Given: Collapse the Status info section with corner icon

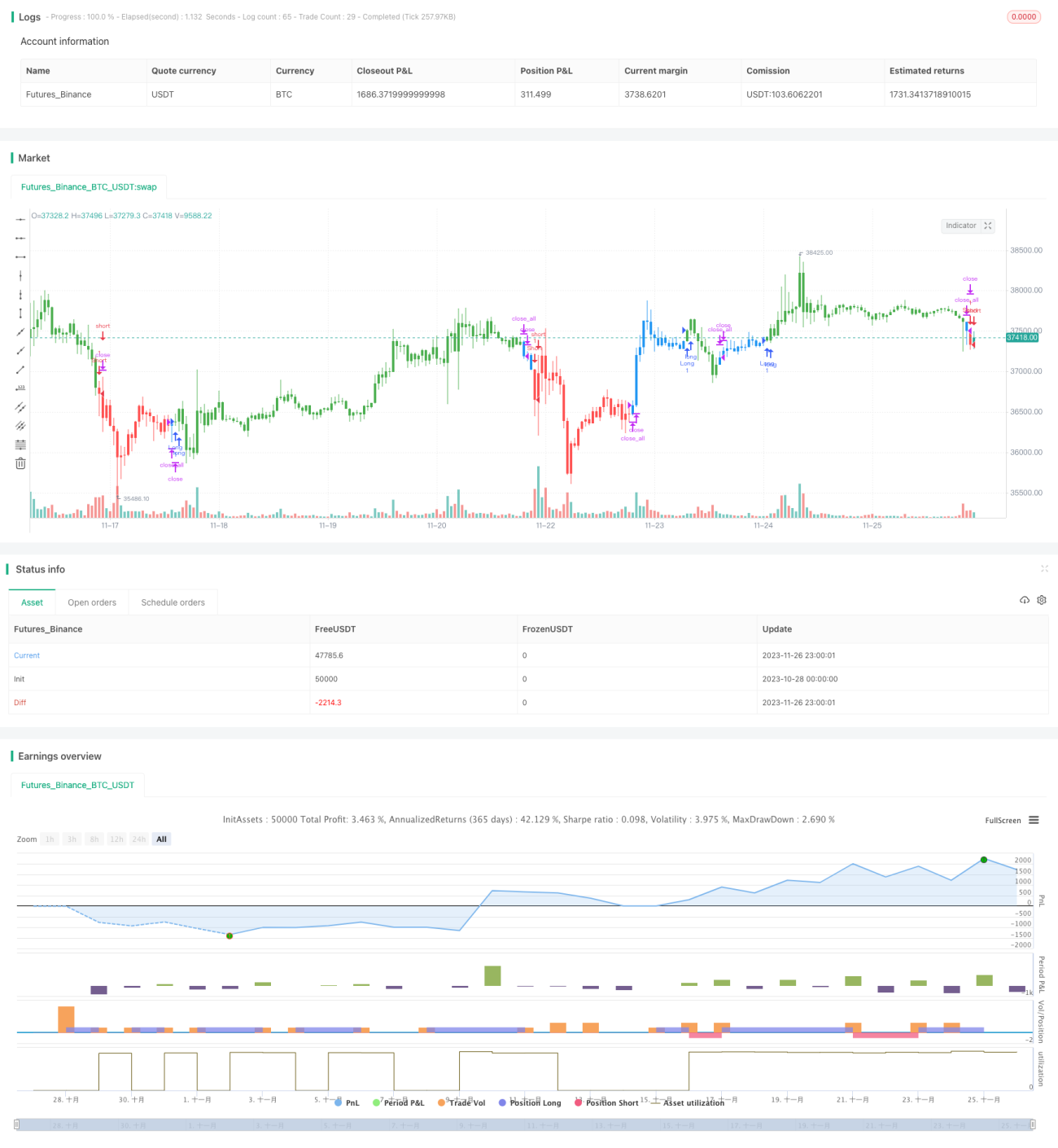Looking at the screenshot, I should pyautogui.click(x=1044, y=568).
